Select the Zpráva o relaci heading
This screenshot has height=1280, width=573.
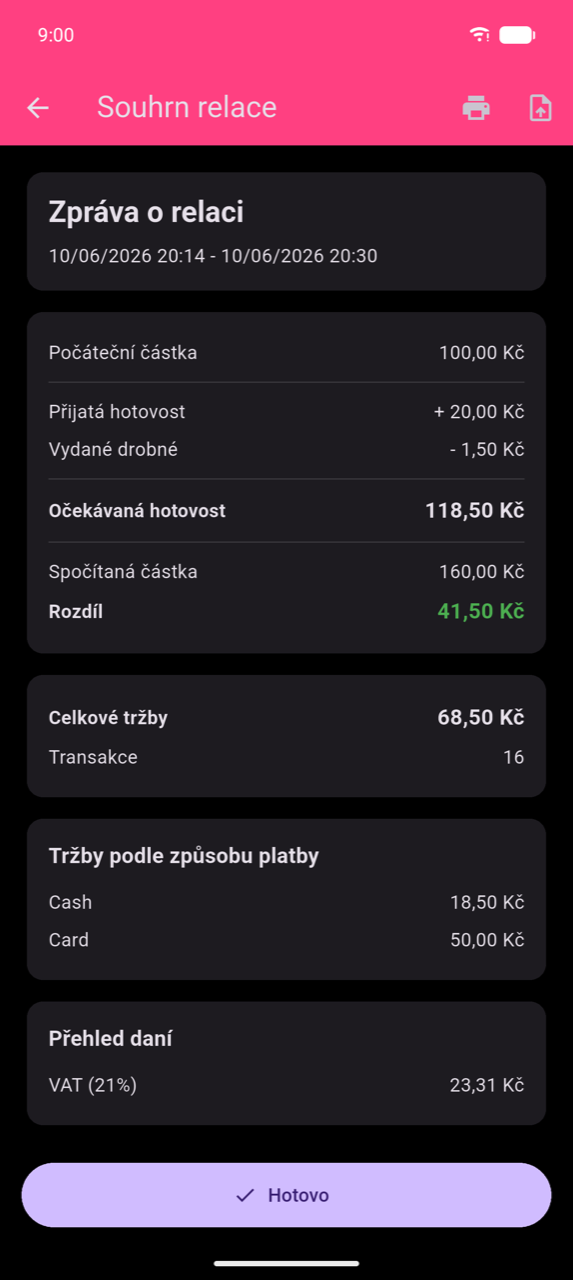(146, 212)
